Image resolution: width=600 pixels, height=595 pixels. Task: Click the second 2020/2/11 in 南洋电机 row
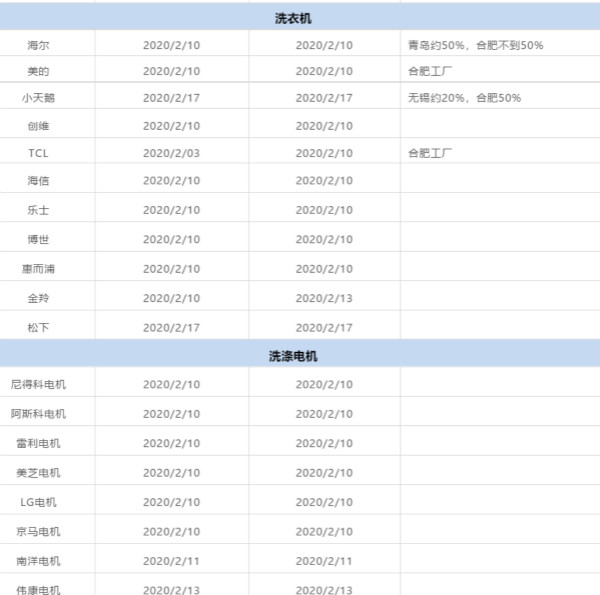[x=324, y=561]
